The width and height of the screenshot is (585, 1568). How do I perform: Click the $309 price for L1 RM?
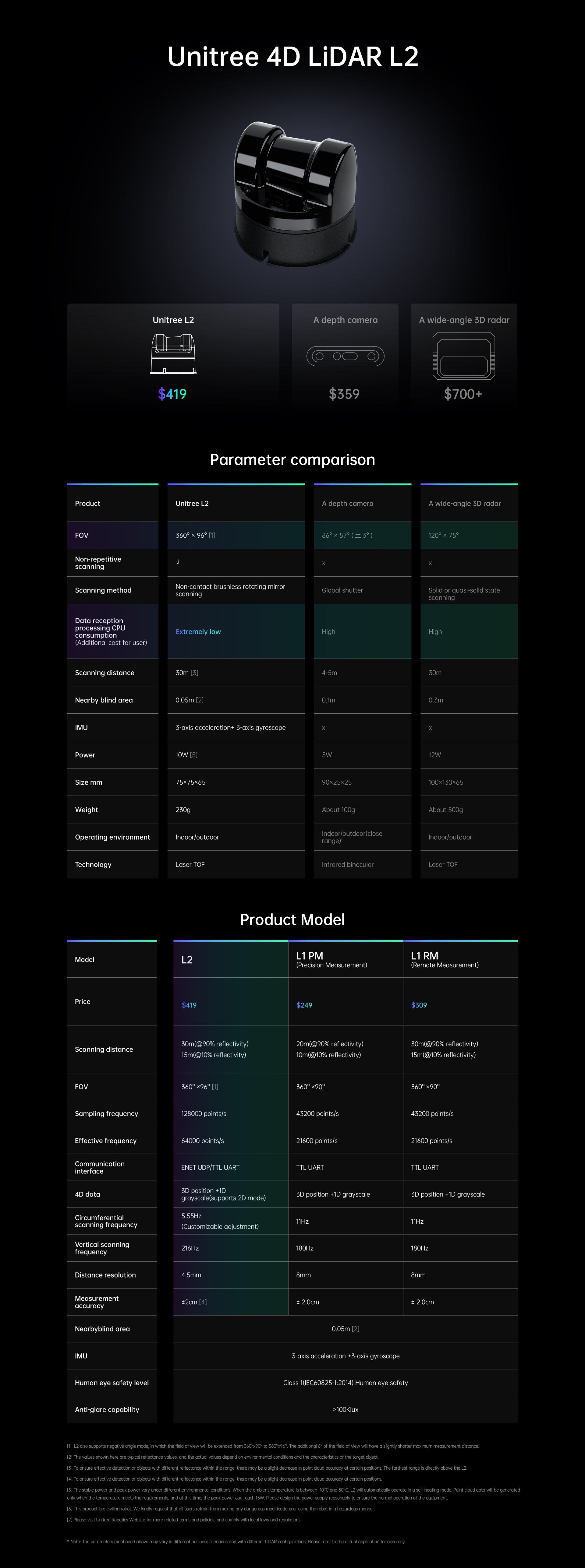pyautogui.click(x=419, y=1005)
